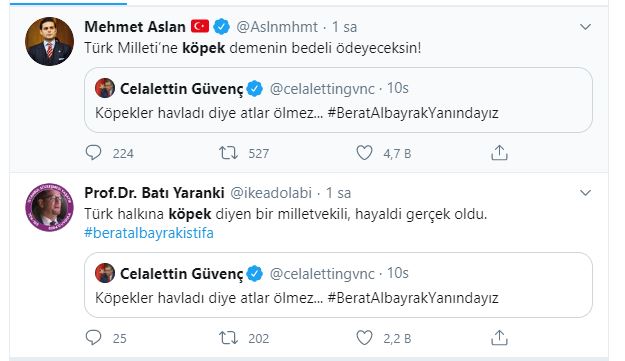Share Mehmet Aslan's tweet
The height and width of the screenshot is (361, 625).
coord(499,153)
